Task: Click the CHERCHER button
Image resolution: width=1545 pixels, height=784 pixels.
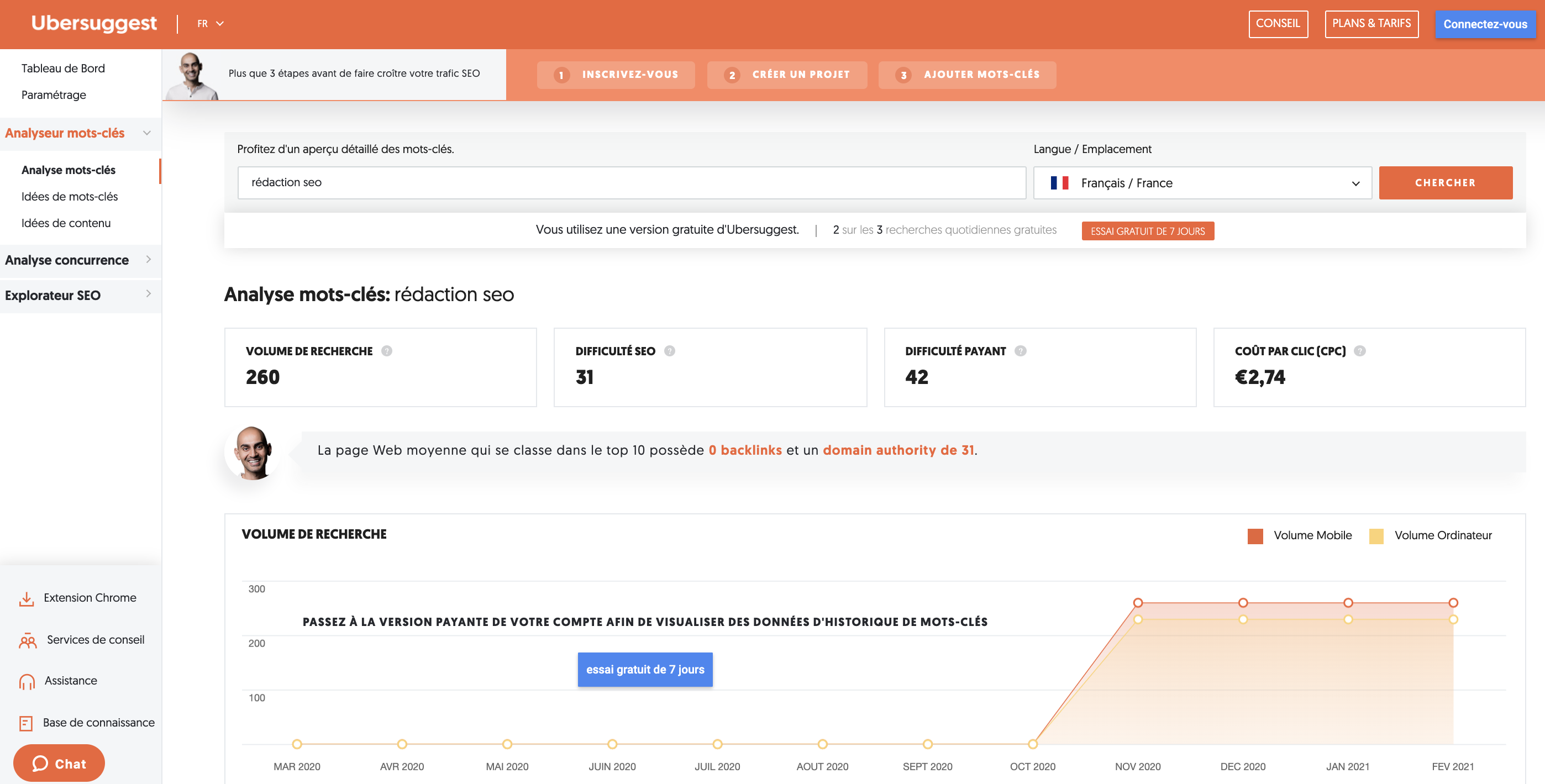Action: pyautogui.click(x=1446, y=183)
